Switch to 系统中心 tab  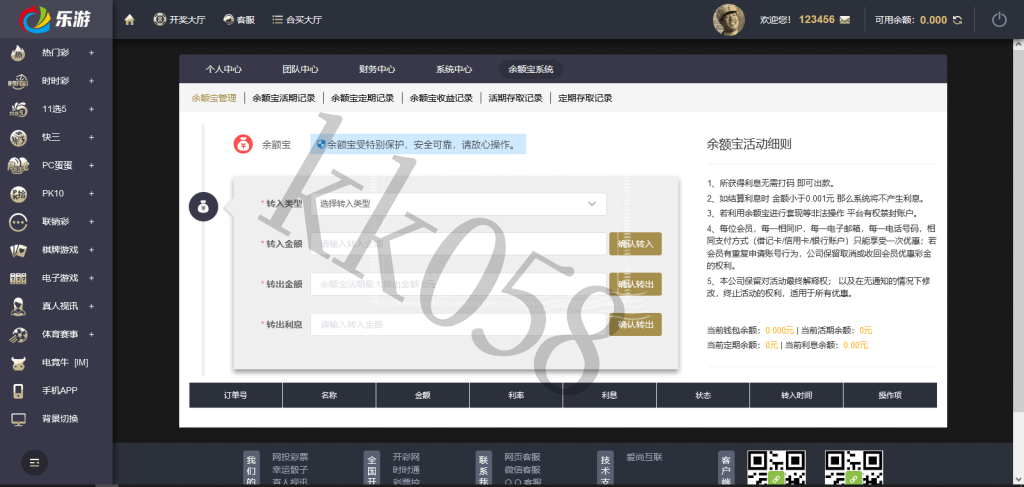[454, 69]
